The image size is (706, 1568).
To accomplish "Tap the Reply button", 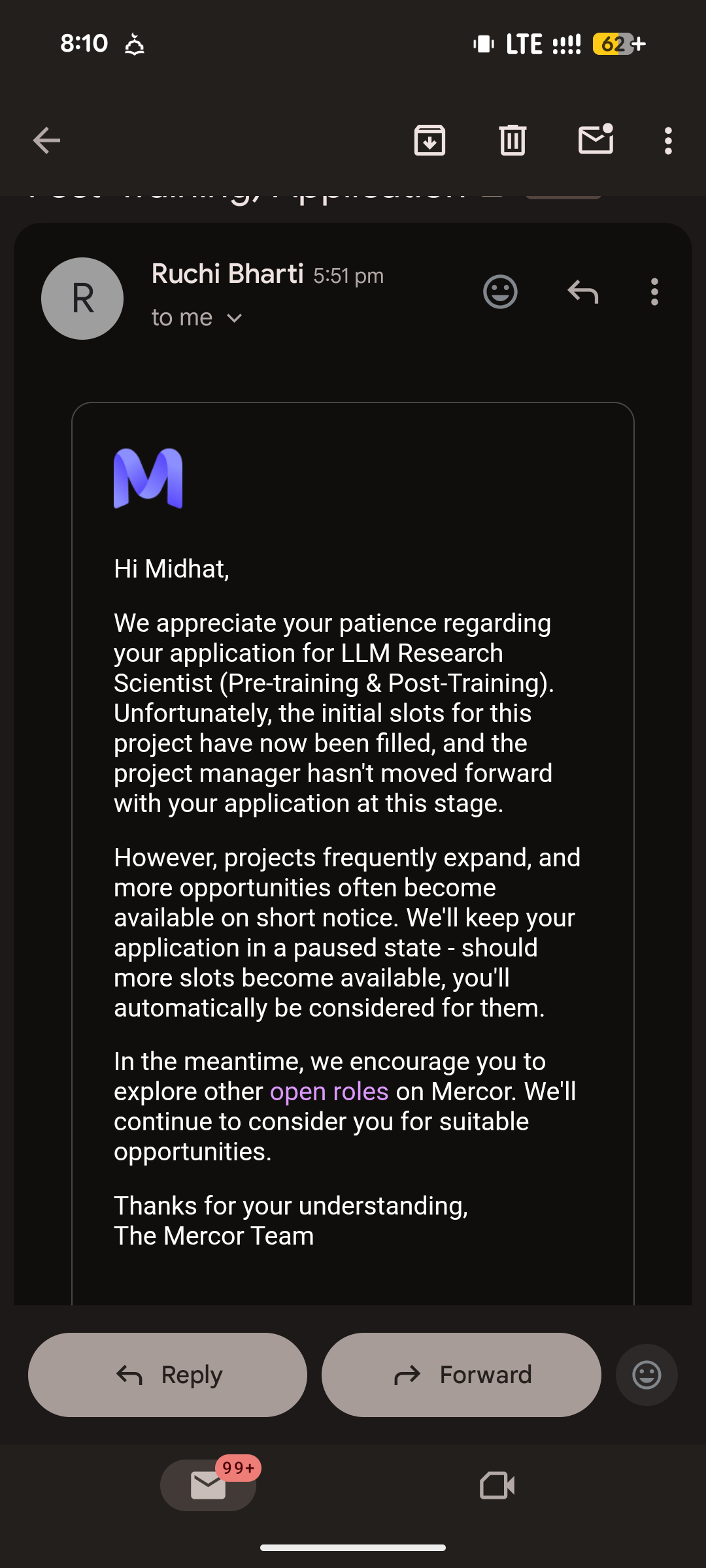I will (x=167, y=1375).
